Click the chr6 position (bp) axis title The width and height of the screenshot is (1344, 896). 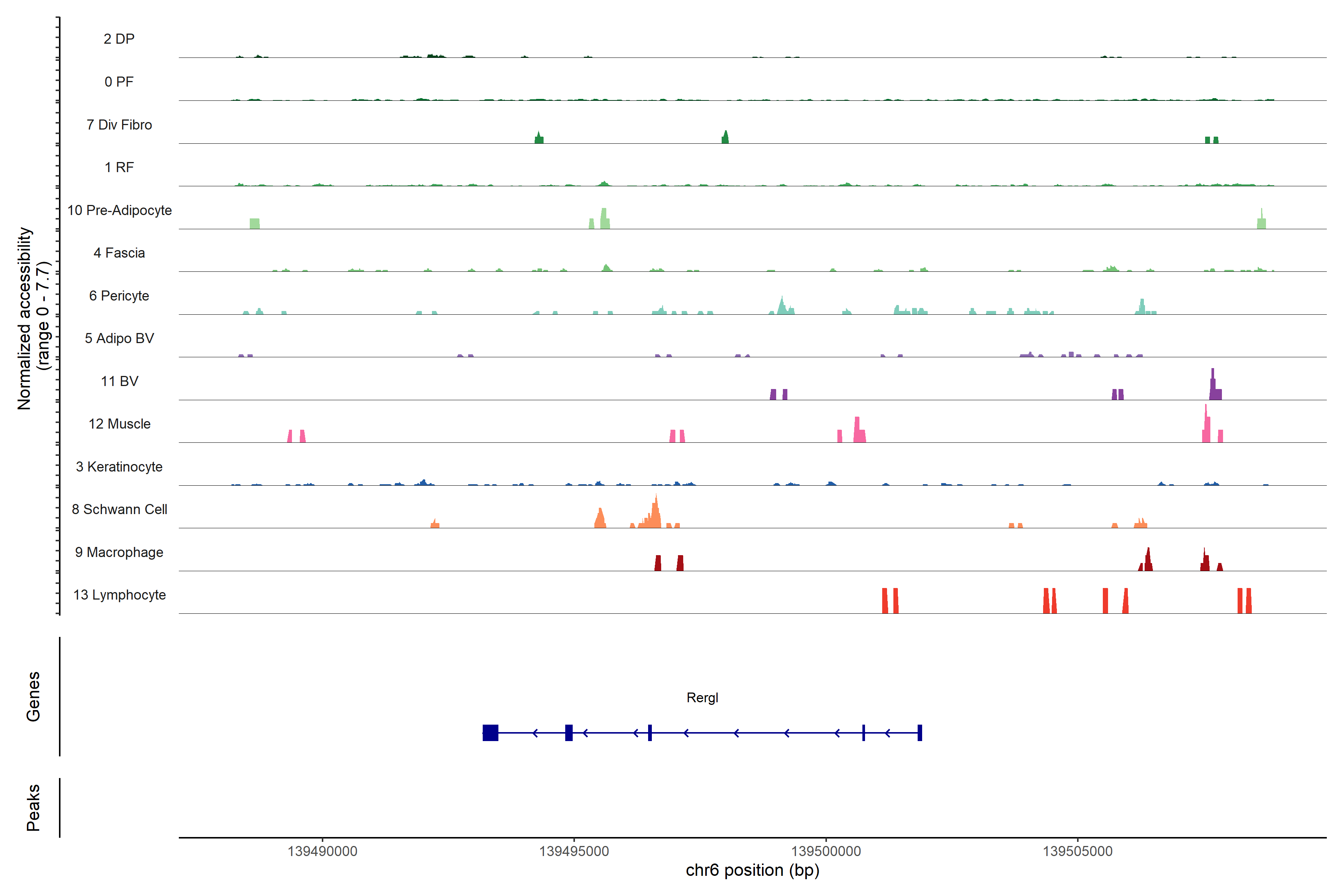pyautogui.click(x=752, y=870)
